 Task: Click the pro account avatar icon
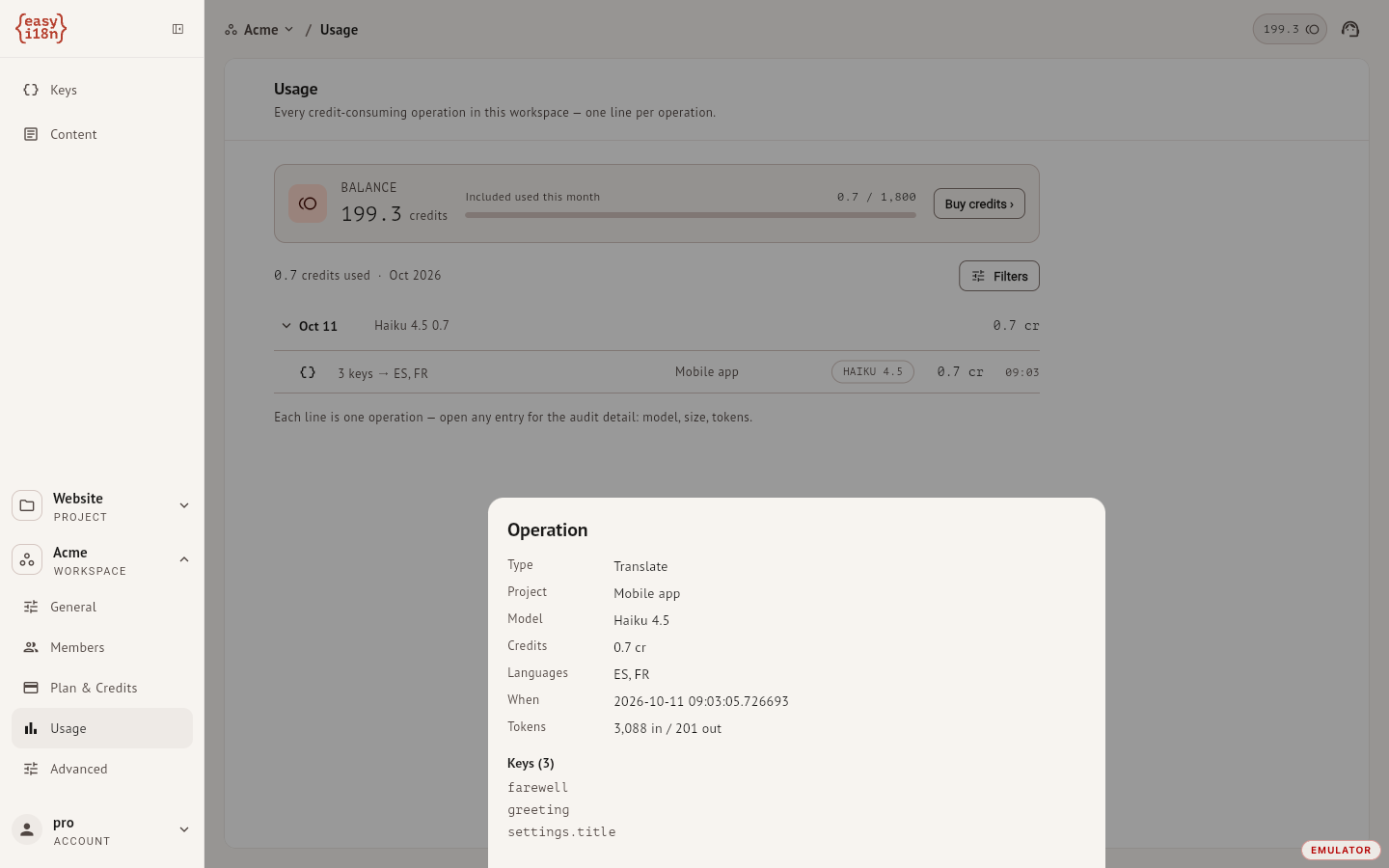click(27, 829)
